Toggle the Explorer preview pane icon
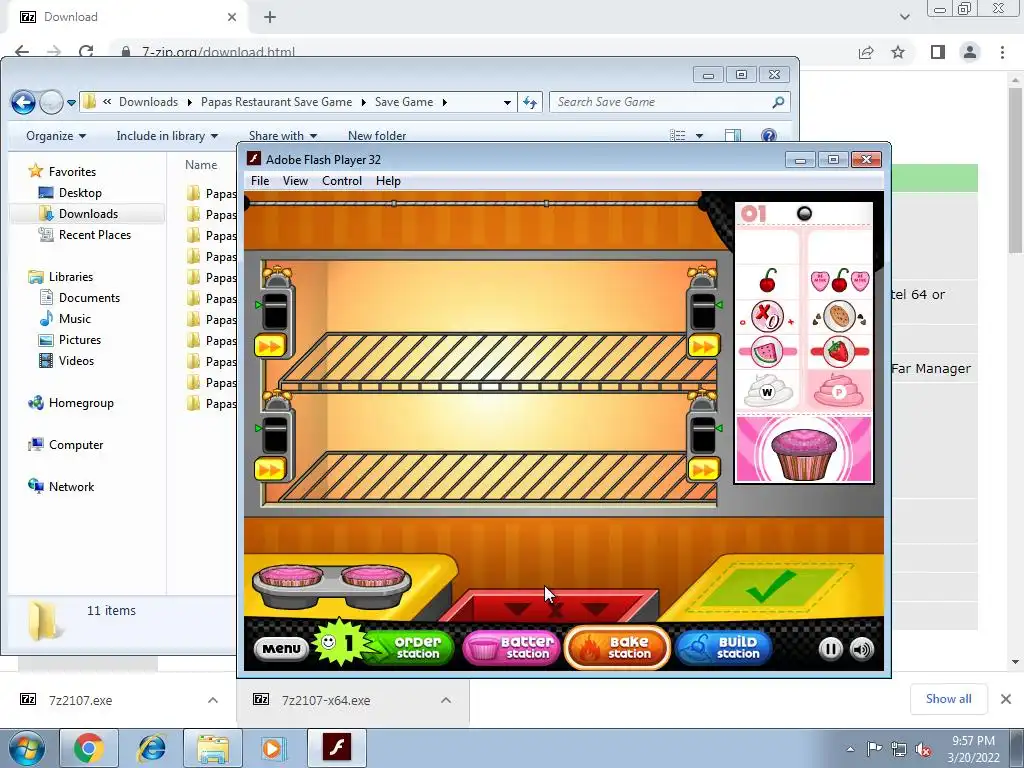The width and height of the screenshot is (1024, 768). coord(733,135)
